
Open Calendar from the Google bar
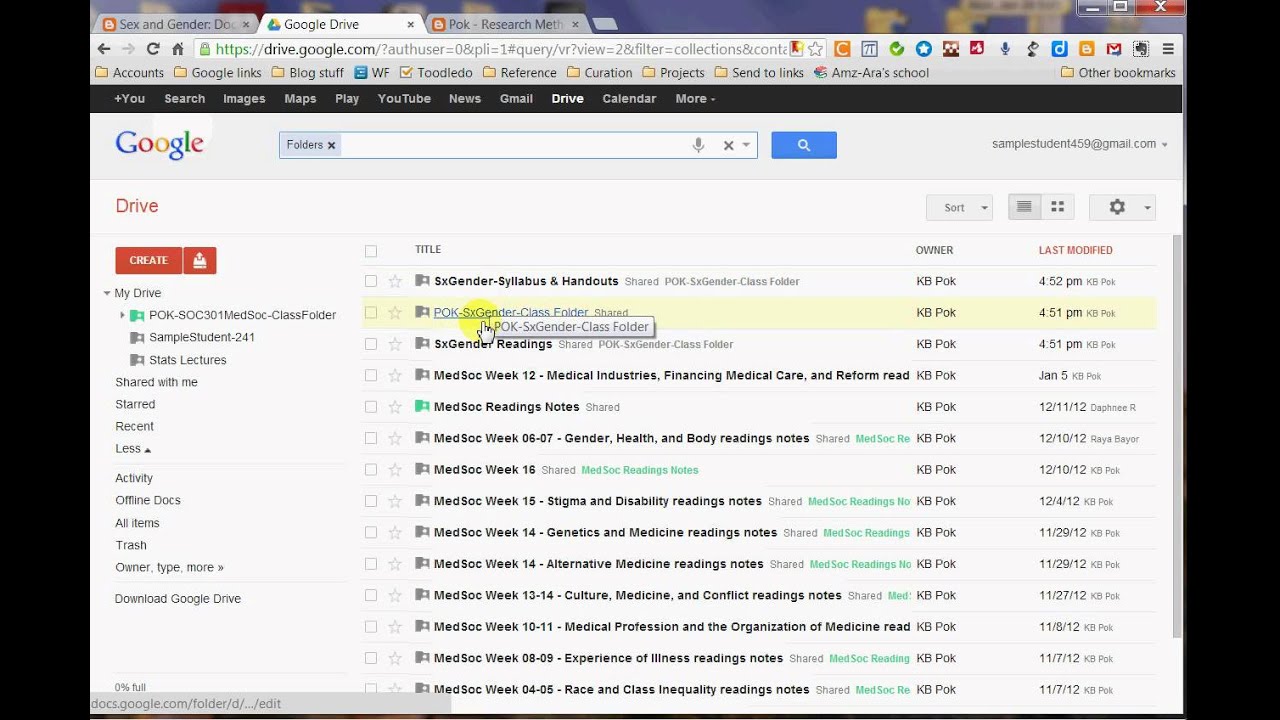(629, 98)
